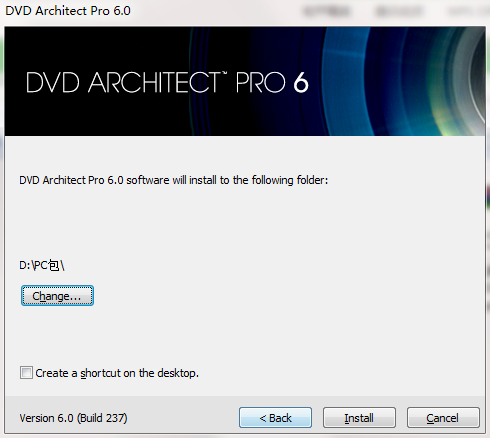Go to previous step with < Back
The image size is (490, 438).
coord(275,417)
